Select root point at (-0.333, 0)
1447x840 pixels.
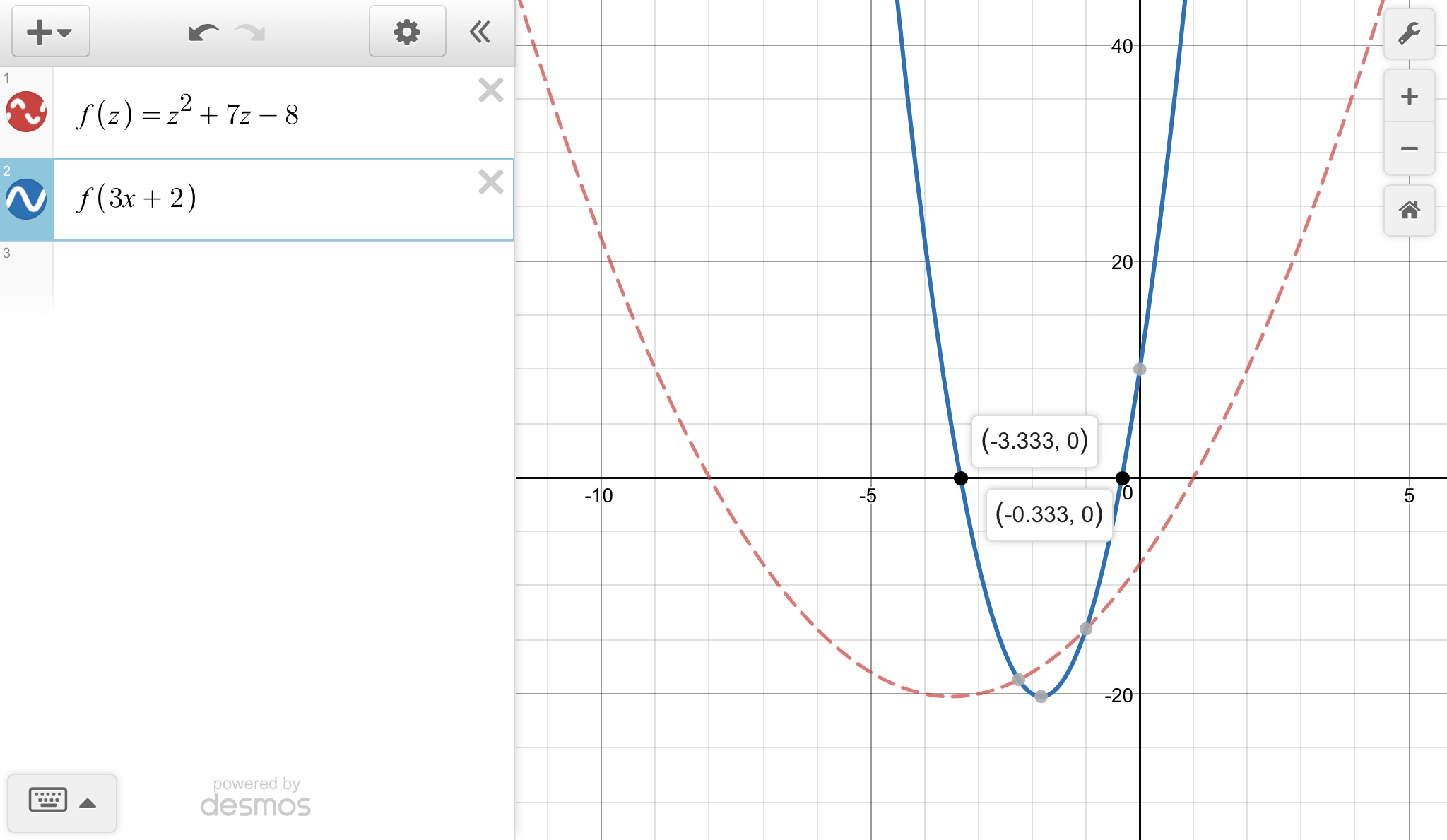click(x=1122, y=478)
